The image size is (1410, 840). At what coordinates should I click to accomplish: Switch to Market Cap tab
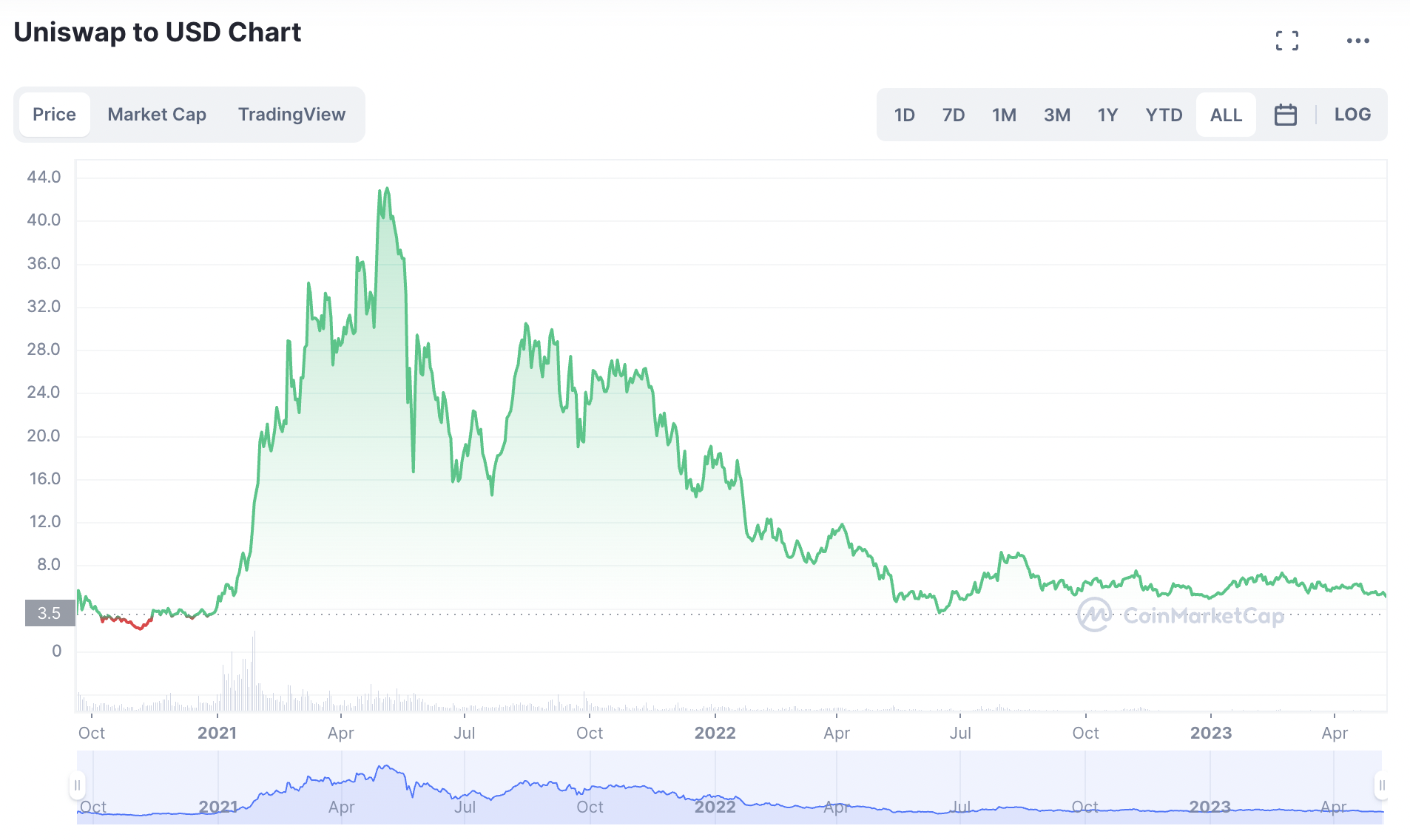[x=157, y=115]
